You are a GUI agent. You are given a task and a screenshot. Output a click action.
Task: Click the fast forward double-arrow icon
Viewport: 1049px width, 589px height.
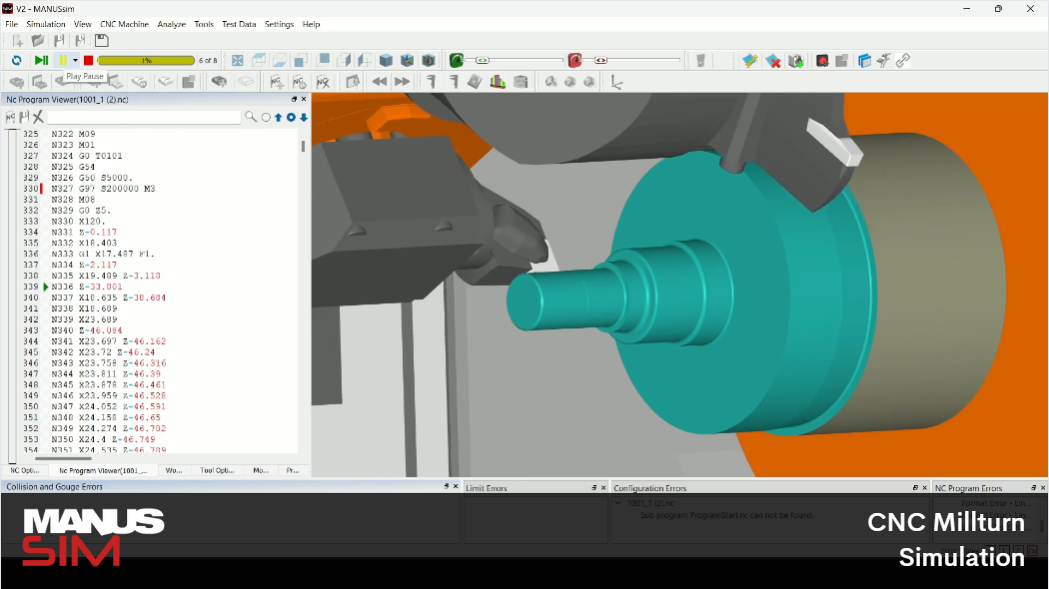(402, 82)
